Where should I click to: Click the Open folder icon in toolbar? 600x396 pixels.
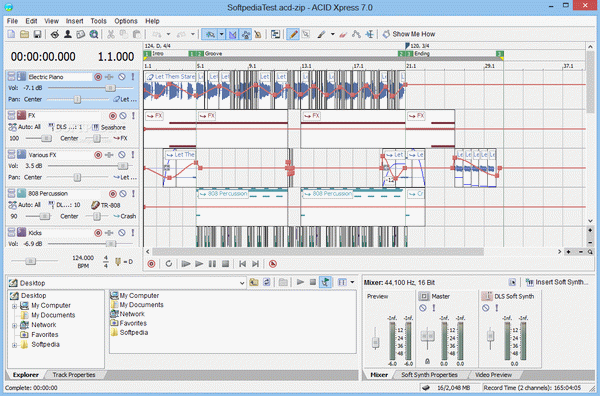point(24,34)
